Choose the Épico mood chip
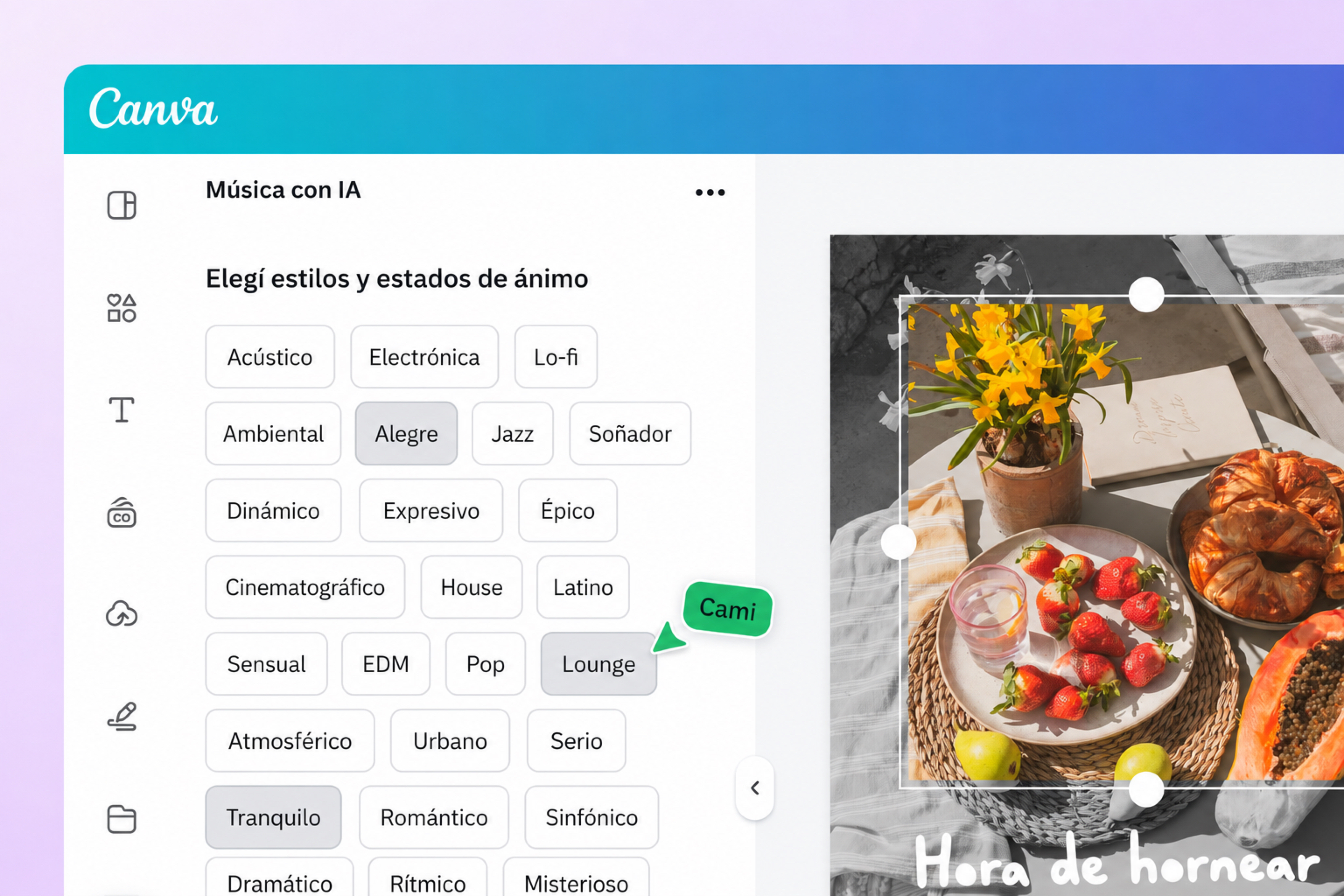Screen dimensions: 1344x896 (568, 510)
